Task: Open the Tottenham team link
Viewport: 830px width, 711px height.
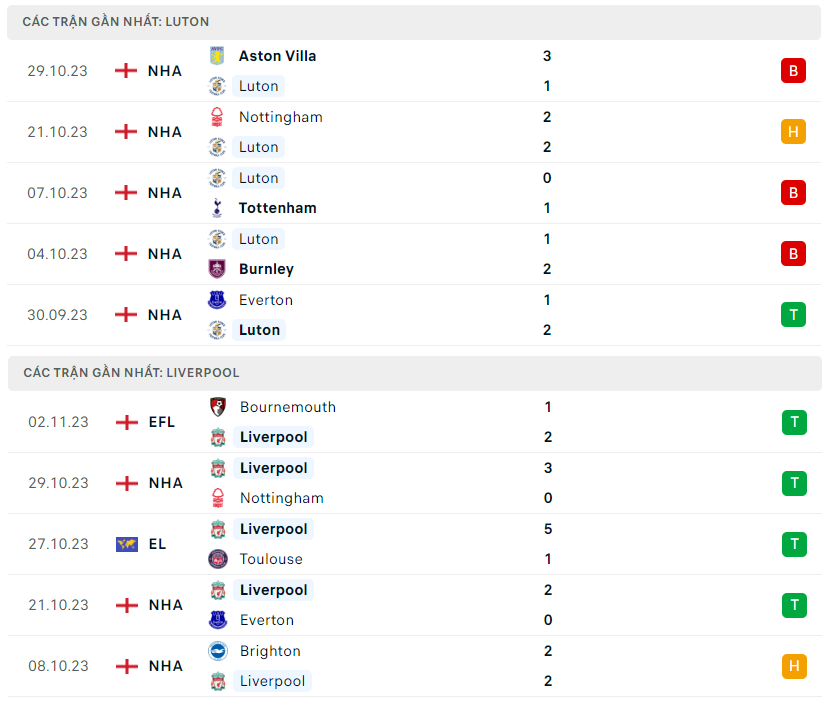Action: [277, 208]
